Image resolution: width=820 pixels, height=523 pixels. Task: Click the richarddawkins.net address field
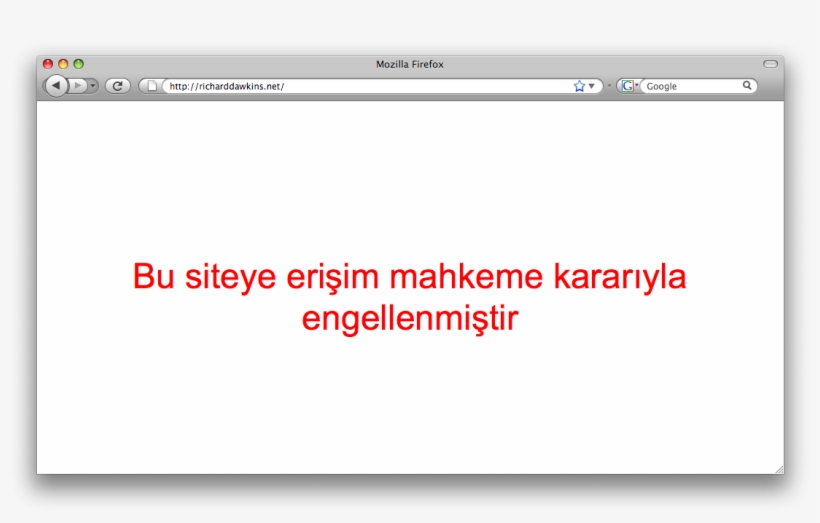[x=369, y=86]
